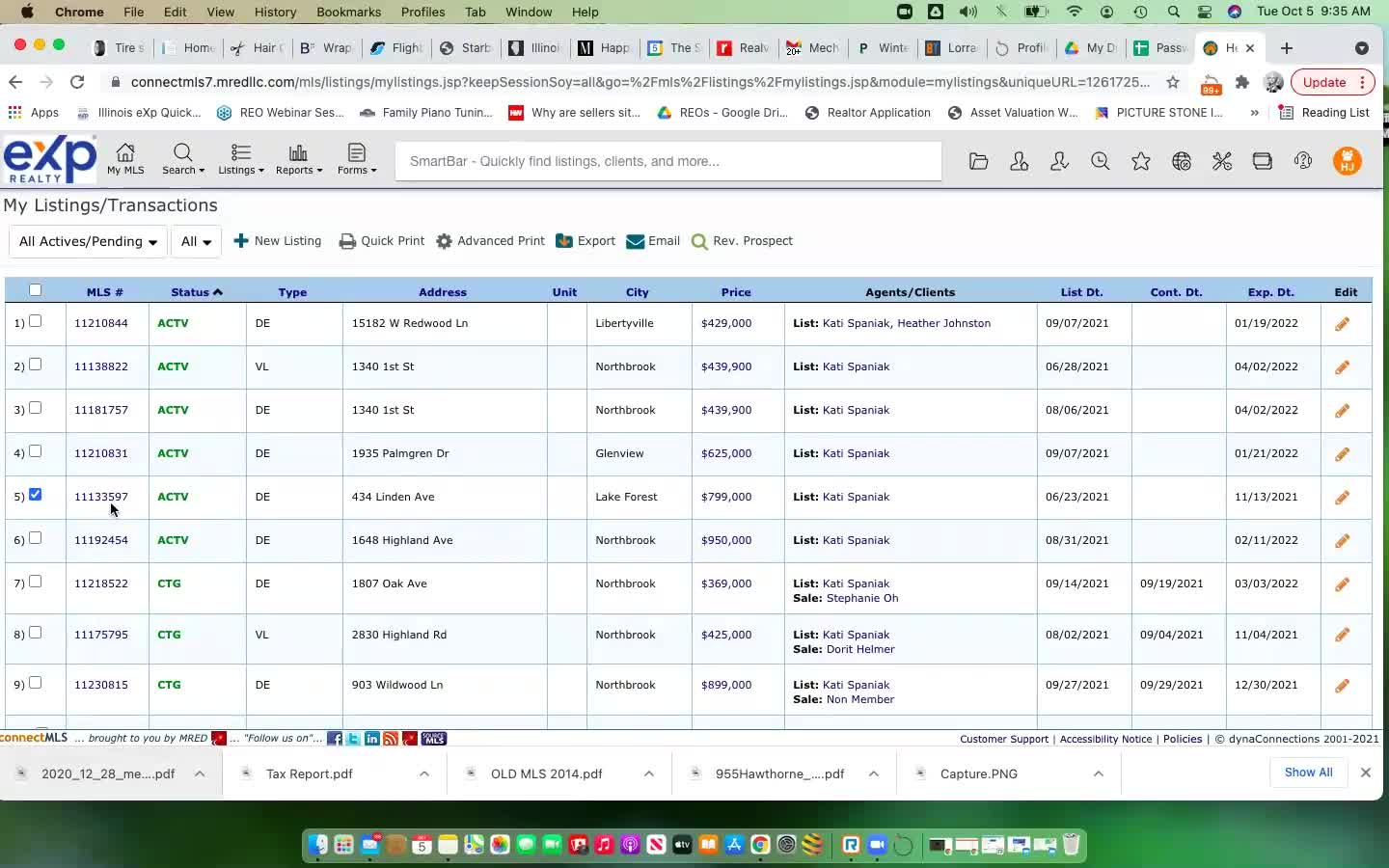This screenshot has height=868, width=1389.
Task: Open the help headset icon
Action: 1303,161
